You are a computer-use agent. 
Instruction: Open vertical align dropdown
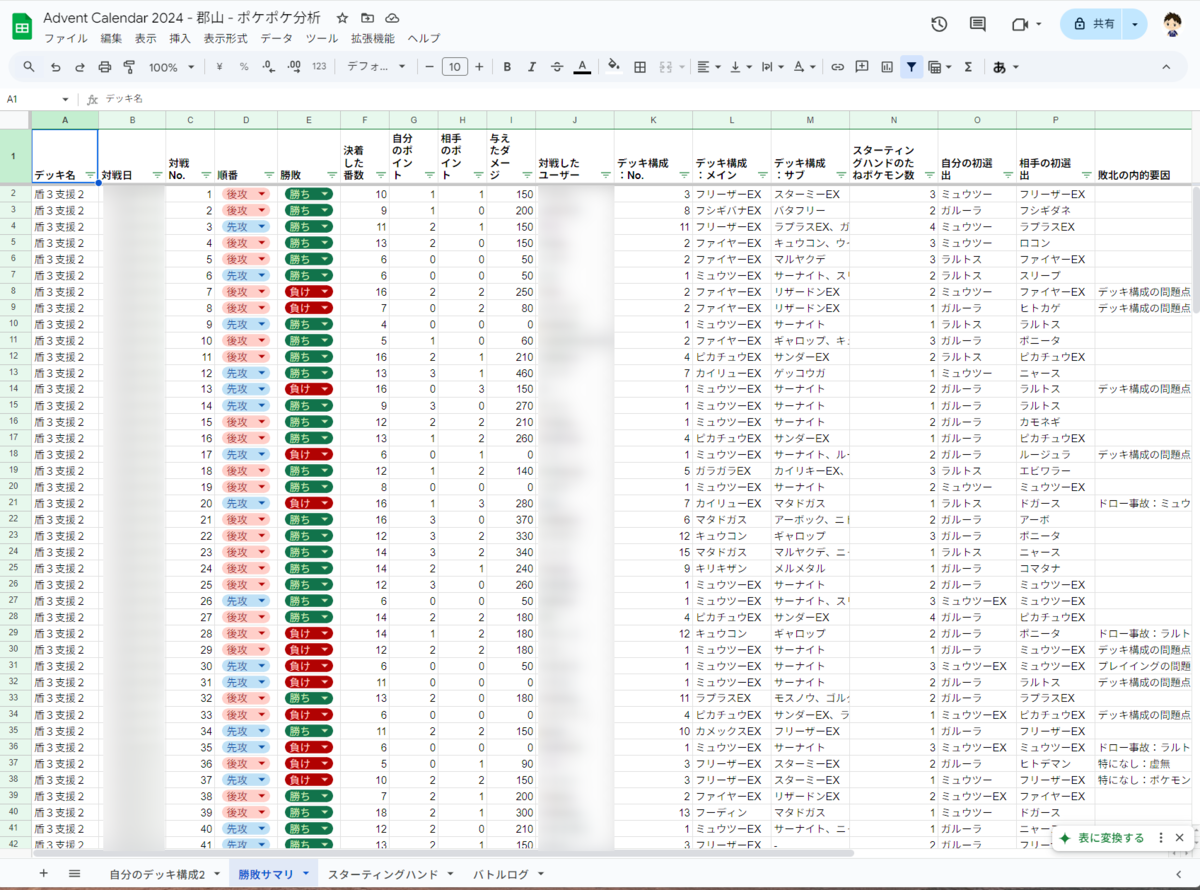[740, 67]
